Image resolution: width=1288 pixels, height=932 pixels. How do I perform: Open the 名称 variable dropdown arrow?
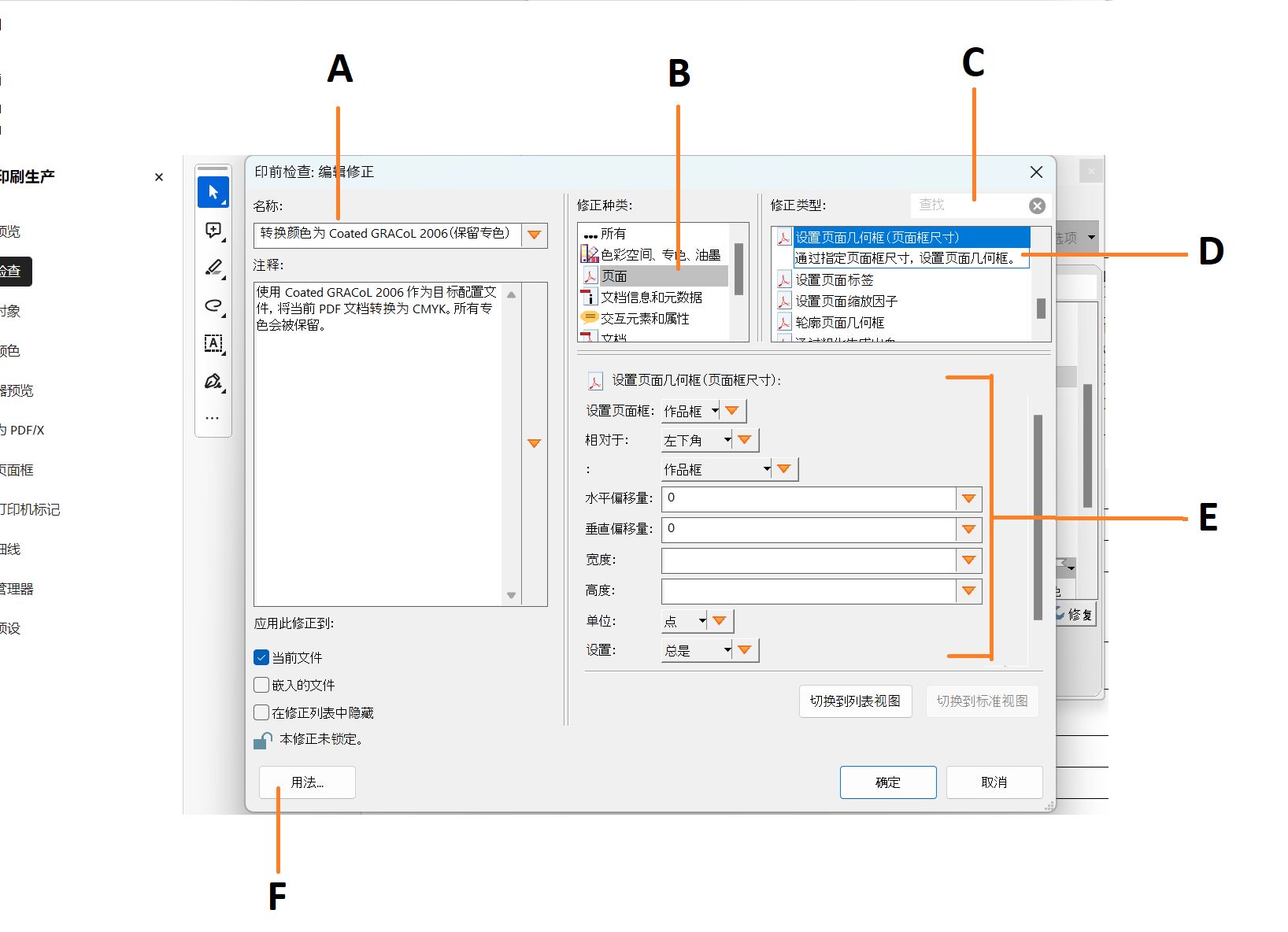(535, 235)
